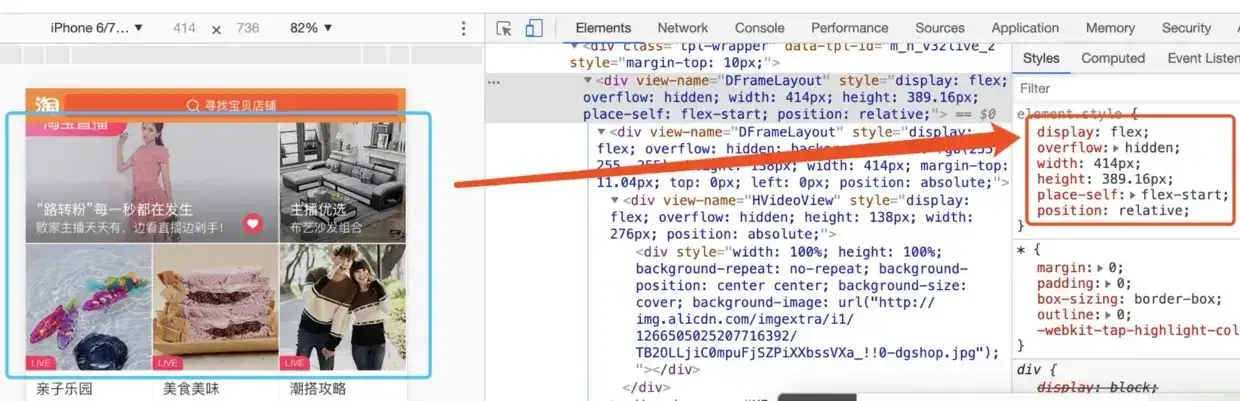This screenshot has height=401, width=1240.
Task: Collapse the HVideoView div node
Action: click(x=616, y=200)
